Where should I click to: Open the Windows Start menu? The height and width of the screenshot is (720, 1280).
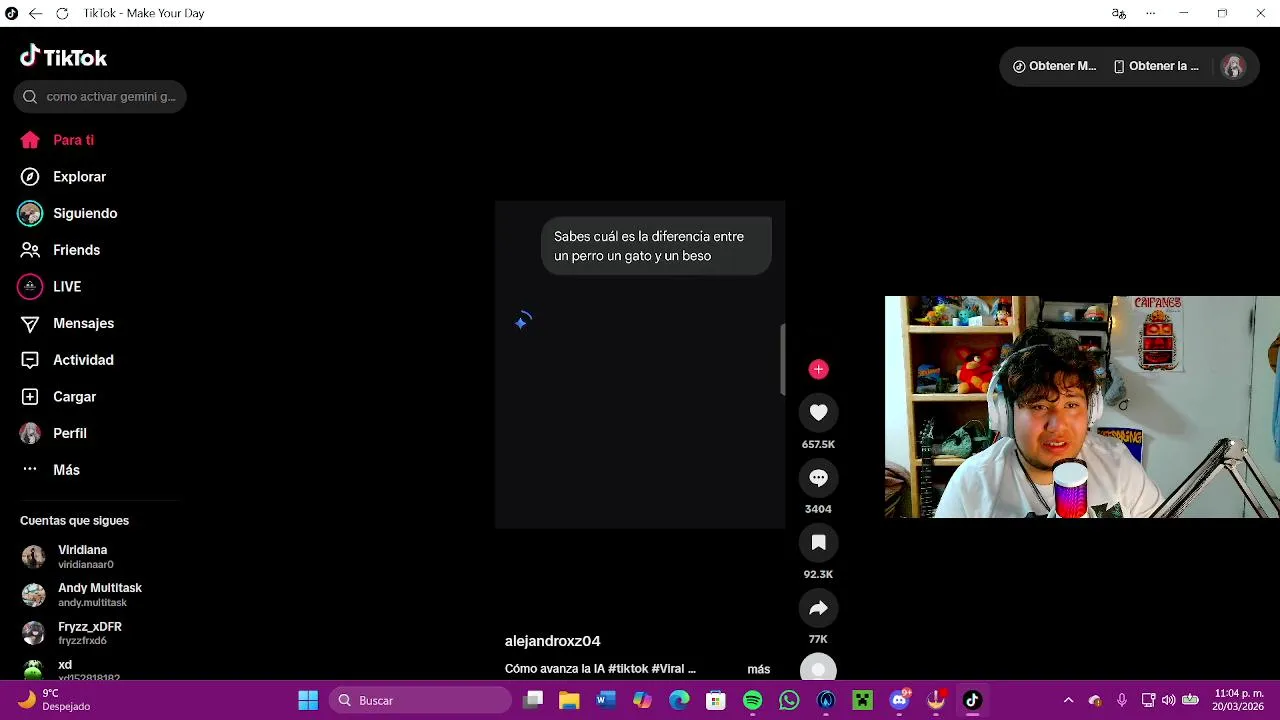coord(308,700)
